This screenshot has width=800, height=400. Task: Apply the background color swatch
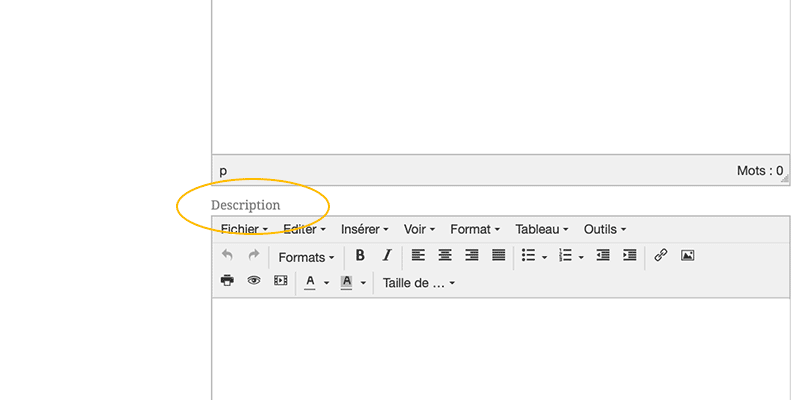point(346,282)
